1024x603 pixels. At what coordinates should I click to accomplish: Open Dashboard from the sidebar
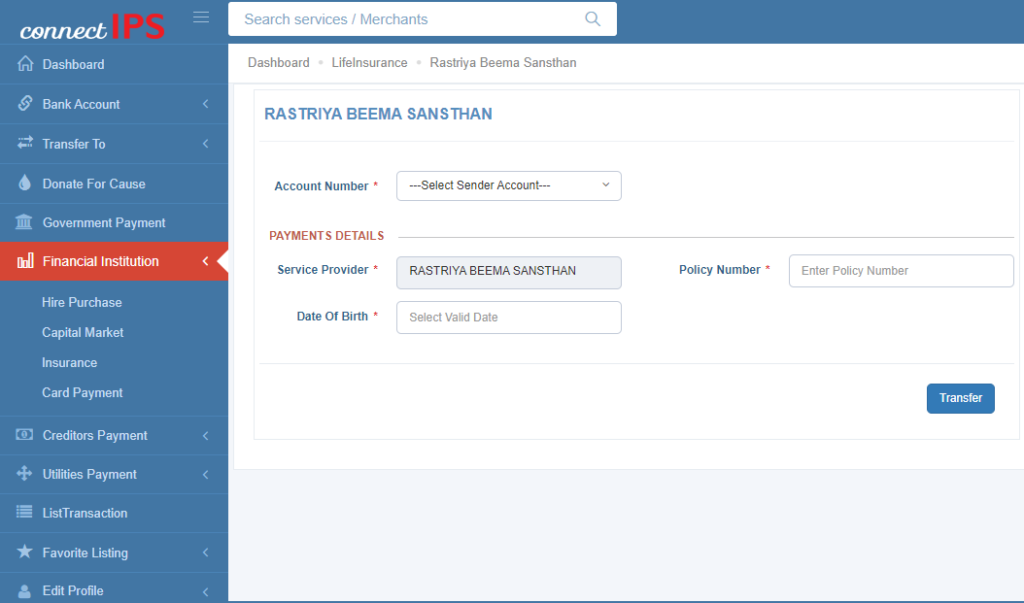pyautogui.click(x=114, y=64)
